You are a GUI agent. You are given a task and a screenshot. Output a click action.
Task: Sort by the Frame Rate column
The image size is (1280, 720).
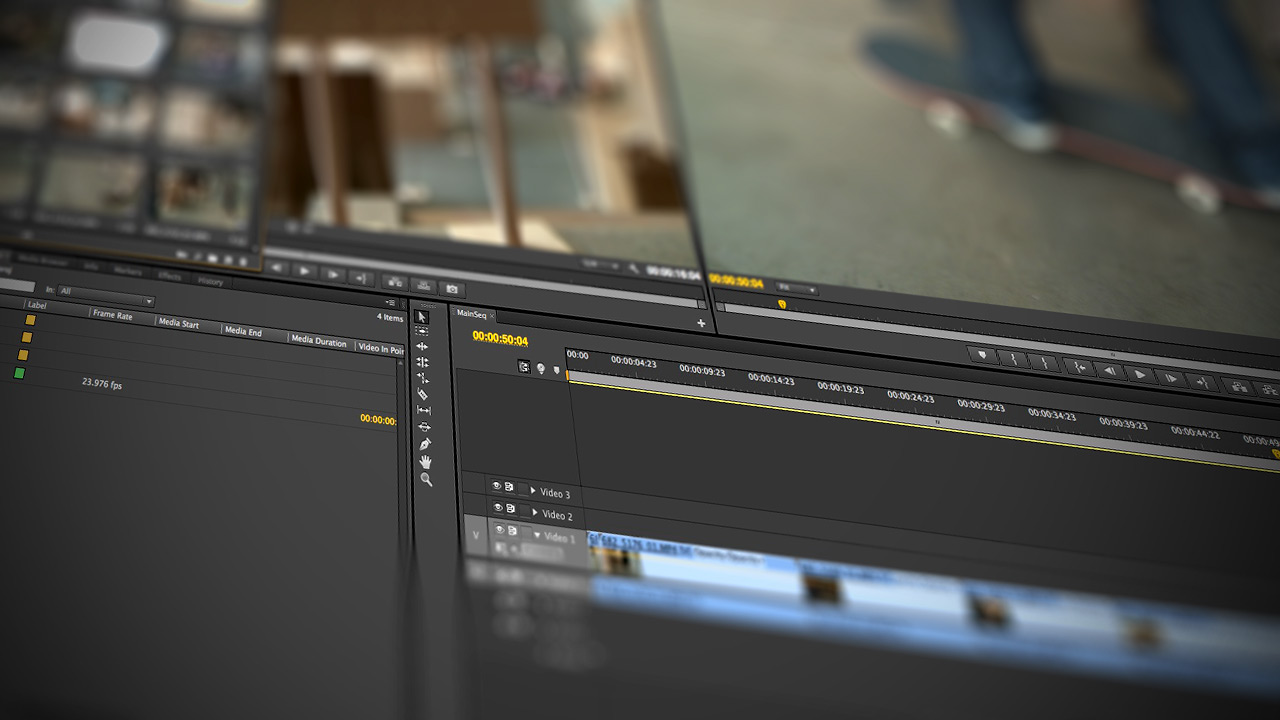(x=113, y=314)
